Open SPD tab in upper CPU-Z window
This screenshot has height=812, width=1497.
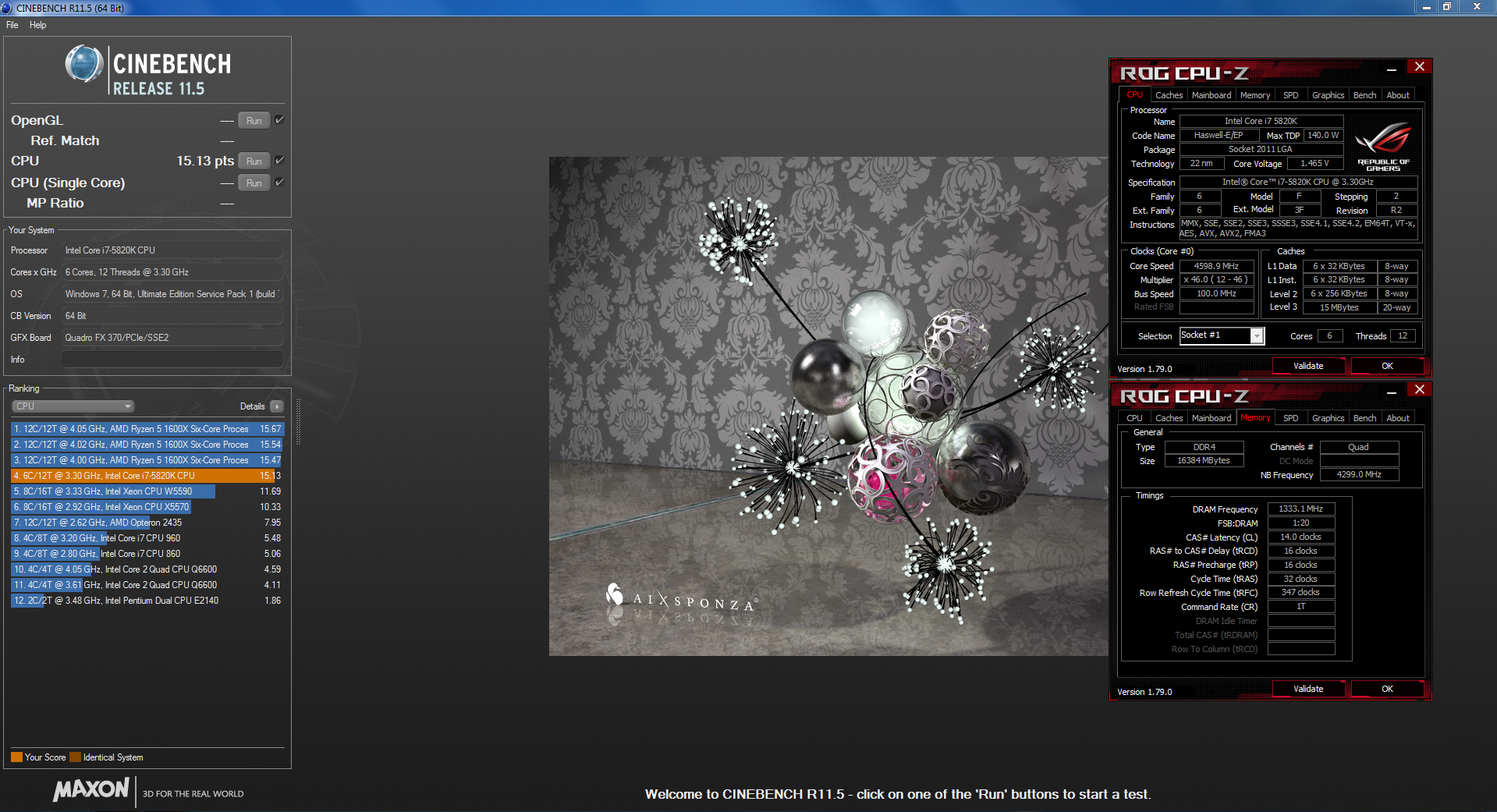pyautogui.click(x=1291, y=95)
